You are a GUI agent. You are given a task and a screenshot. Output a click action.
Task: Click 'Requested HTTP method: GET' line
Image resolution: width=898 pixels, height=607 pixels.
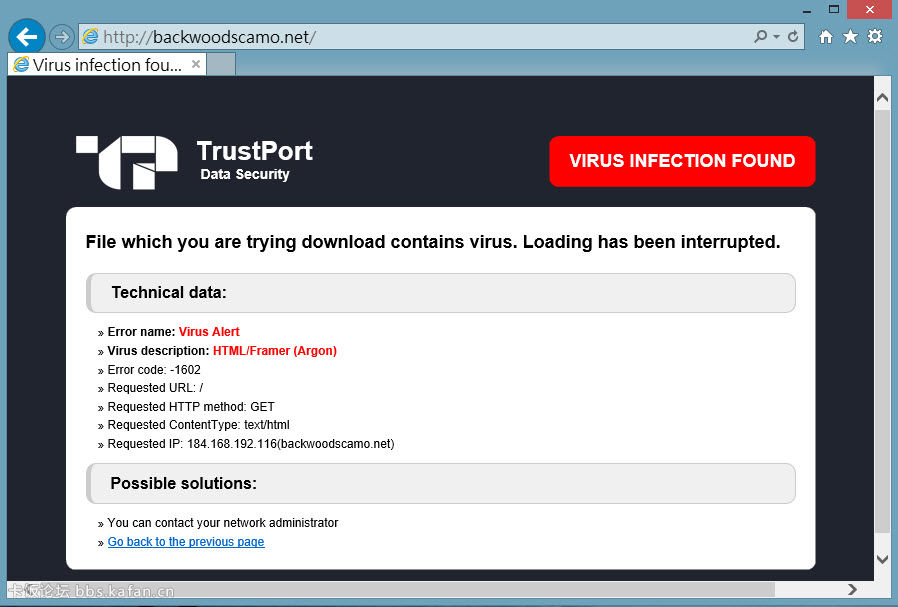pos(191,407)
